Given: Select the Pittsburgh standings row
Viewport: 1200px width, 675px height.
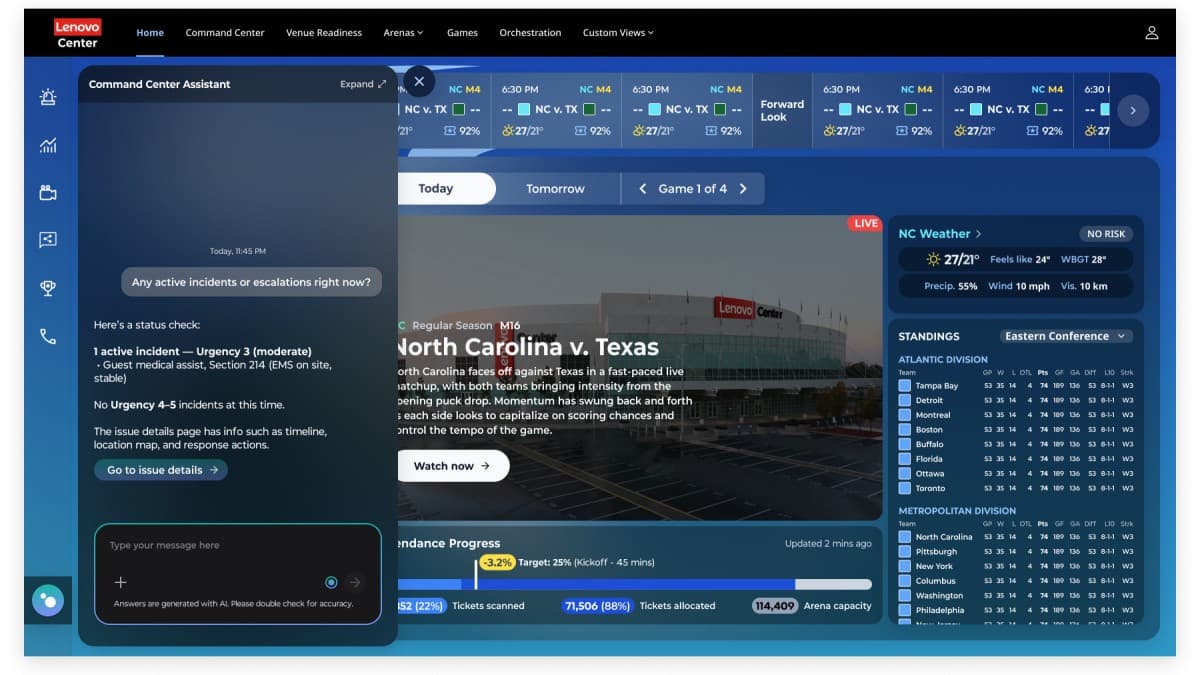Looking at the screenshot, I should [x=1016, y=551].
